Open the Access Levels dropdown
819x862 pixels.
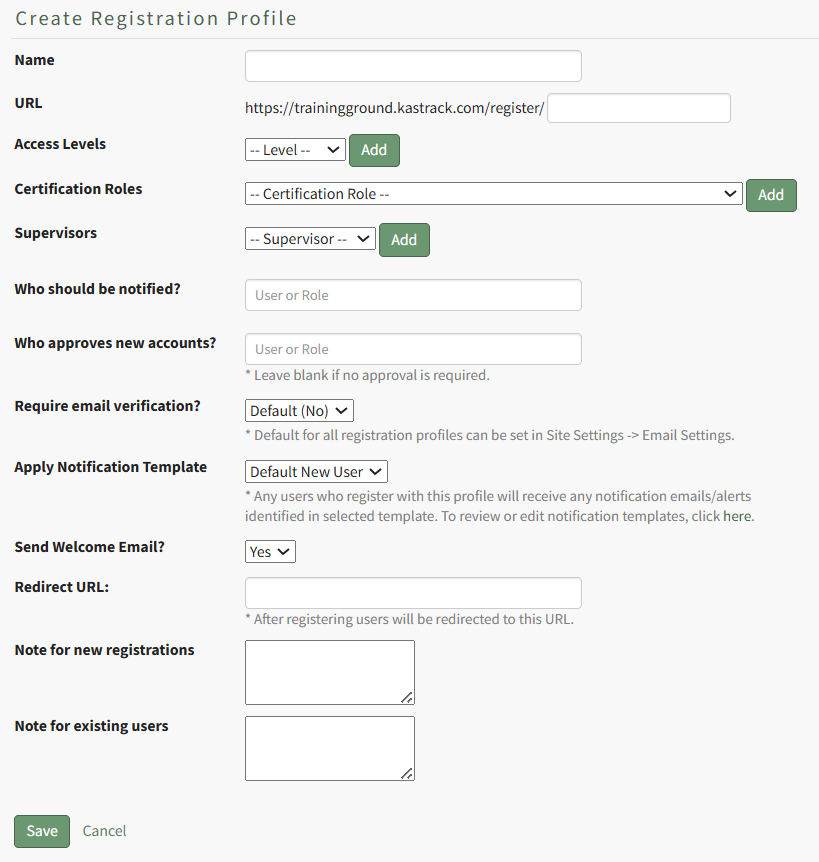point(295,150)
